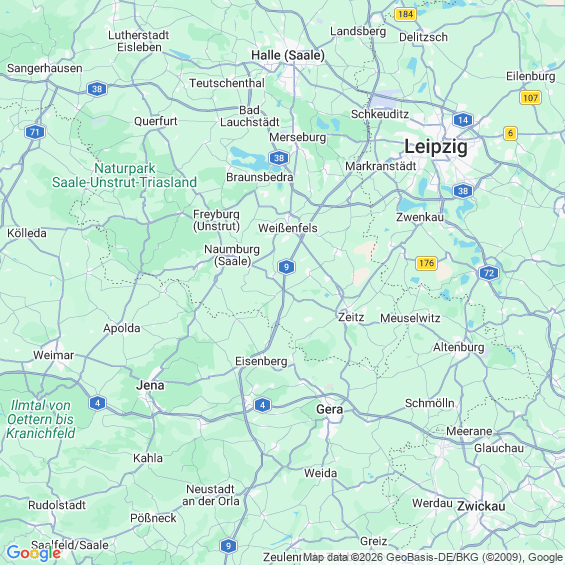Click the A 9 shield south of Weißenfels
565x565 pixels.
(286, 267)
